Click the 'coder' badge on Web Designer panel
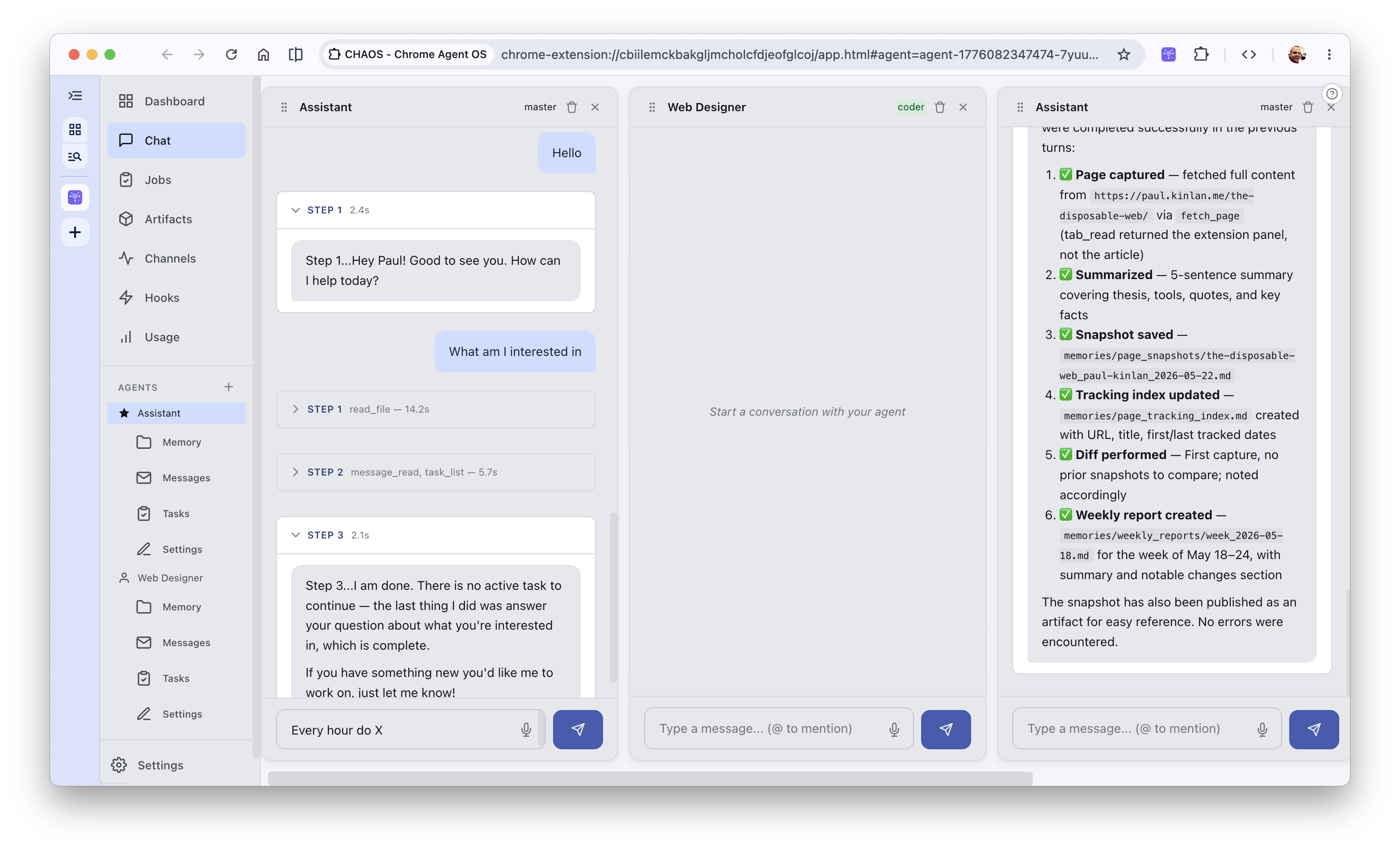 (911, 107)
